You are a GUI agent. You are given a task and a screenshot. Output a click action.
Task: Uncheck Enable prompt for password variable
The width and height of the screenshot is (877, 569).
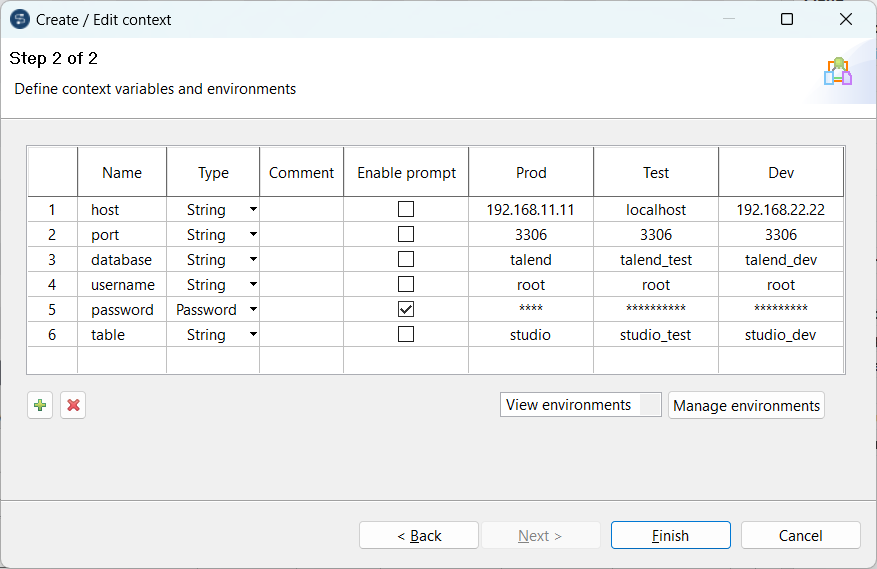[x=406, y=310]
